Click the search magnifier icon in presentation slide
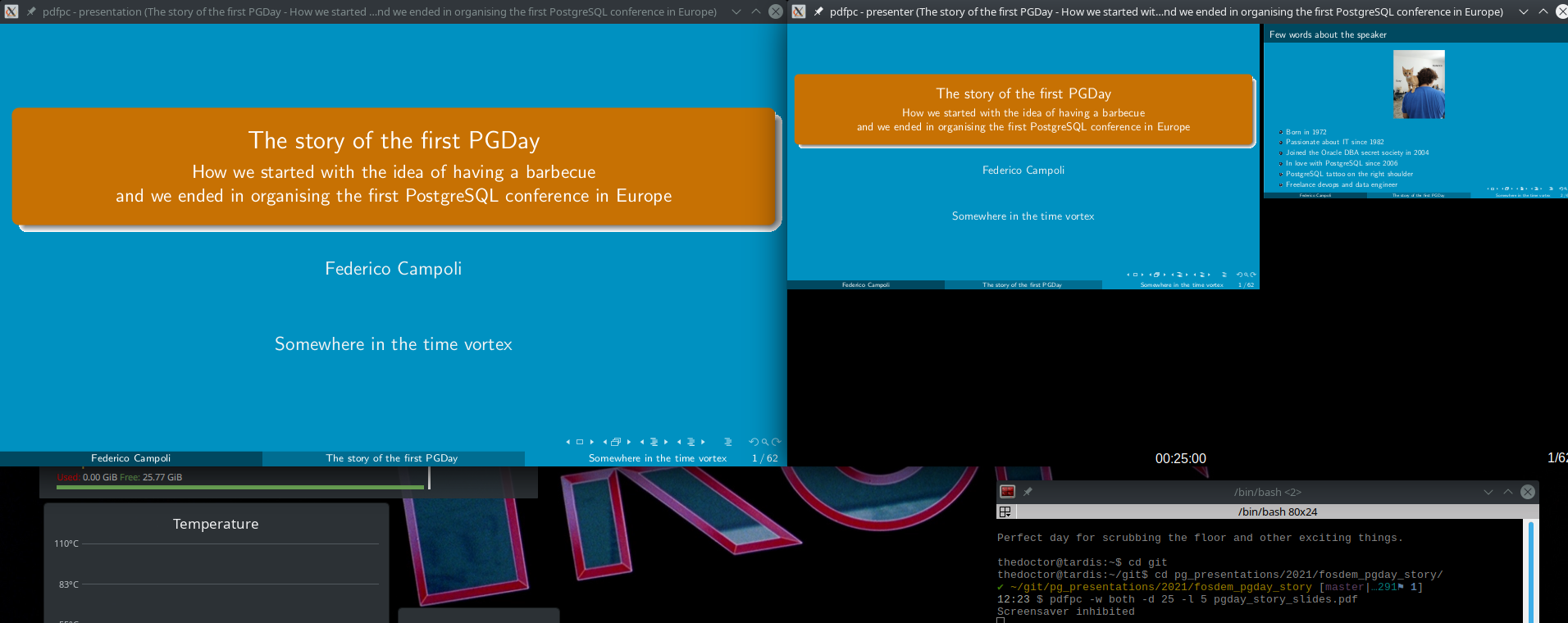1568x623 pixels. click(x=764, y=442)
